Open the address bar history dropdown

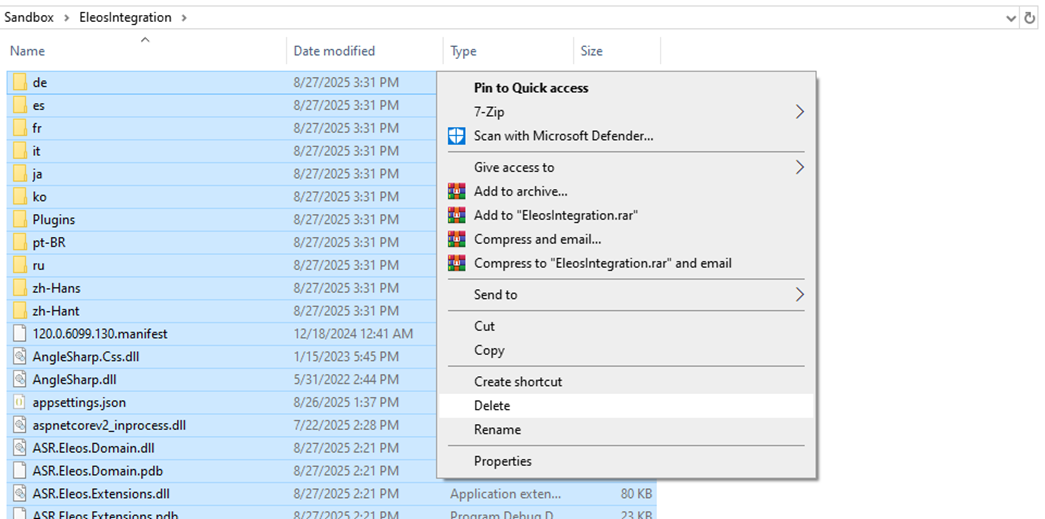click(1011, 18)
